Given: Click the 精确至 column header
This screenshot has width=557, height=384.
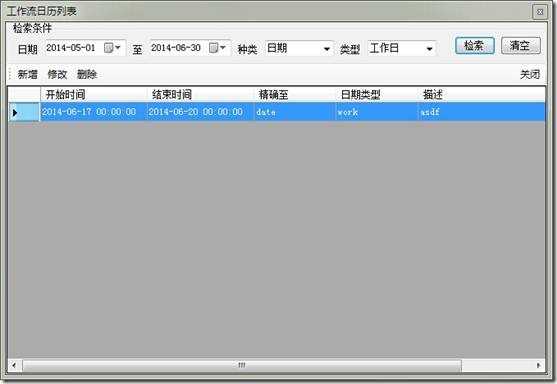Looking at the screenshot, I should (x=295, y=94).
